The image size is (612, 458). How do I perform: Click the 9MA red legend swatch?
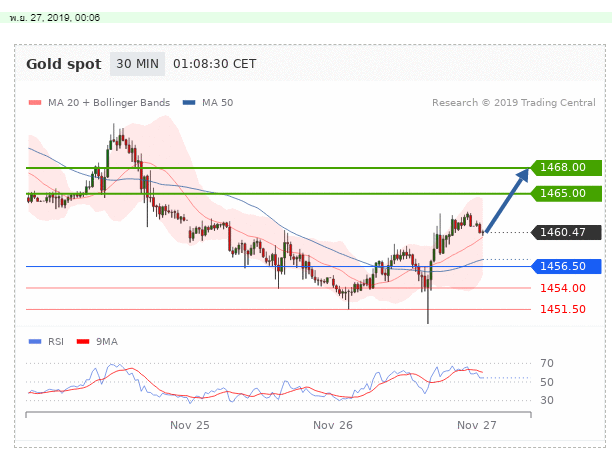pyautogui.click(x=83, y=342)
